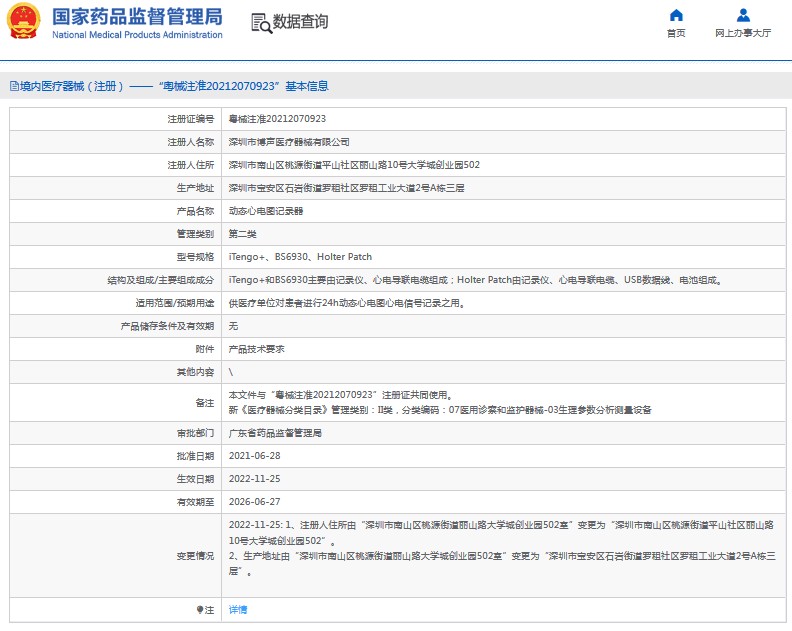The width and height of the screenshot is (792, 631).
Task: Select approving dept 广东省药品监督管理局
Action: click(275, 433)
